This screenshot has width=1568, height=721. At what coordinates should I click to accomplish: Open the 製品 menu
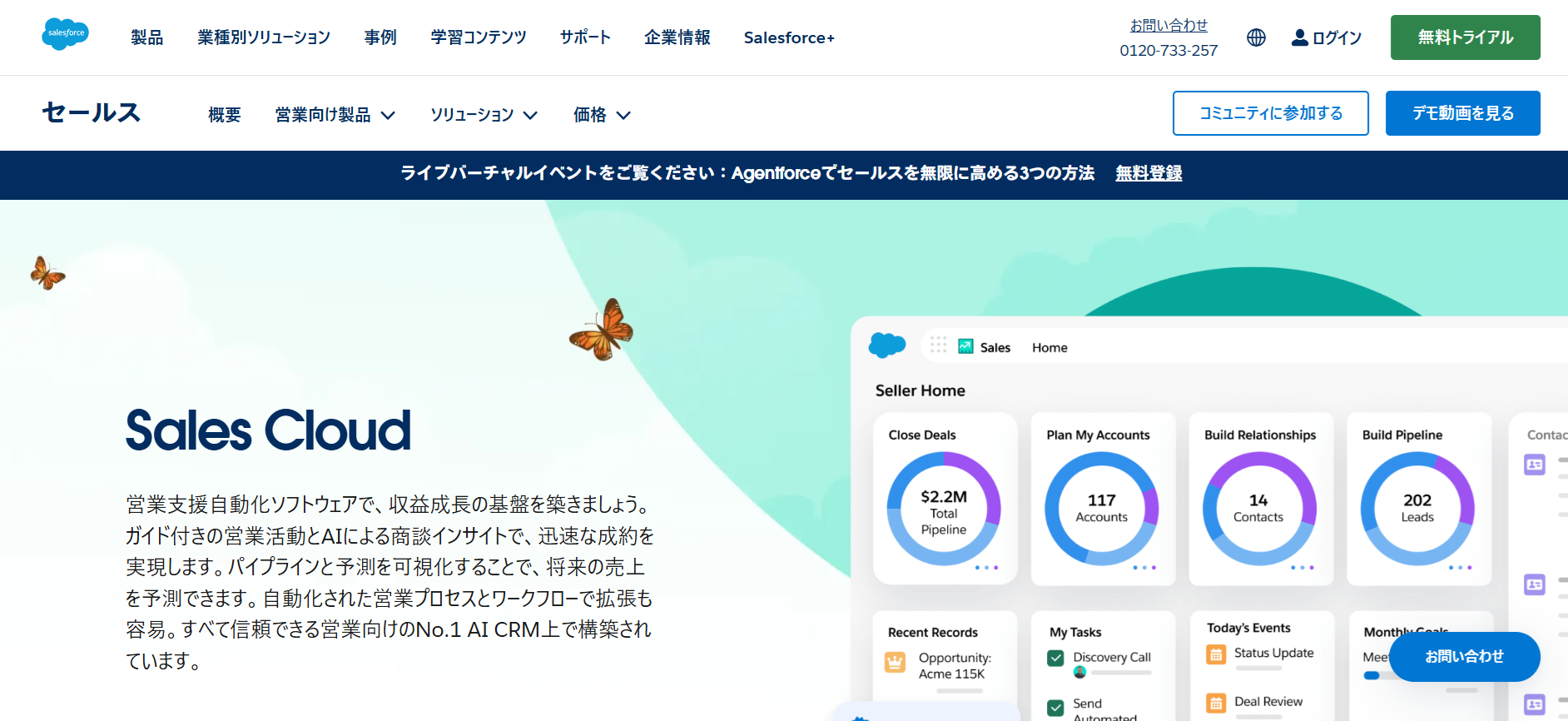click(x=146, y=37)
